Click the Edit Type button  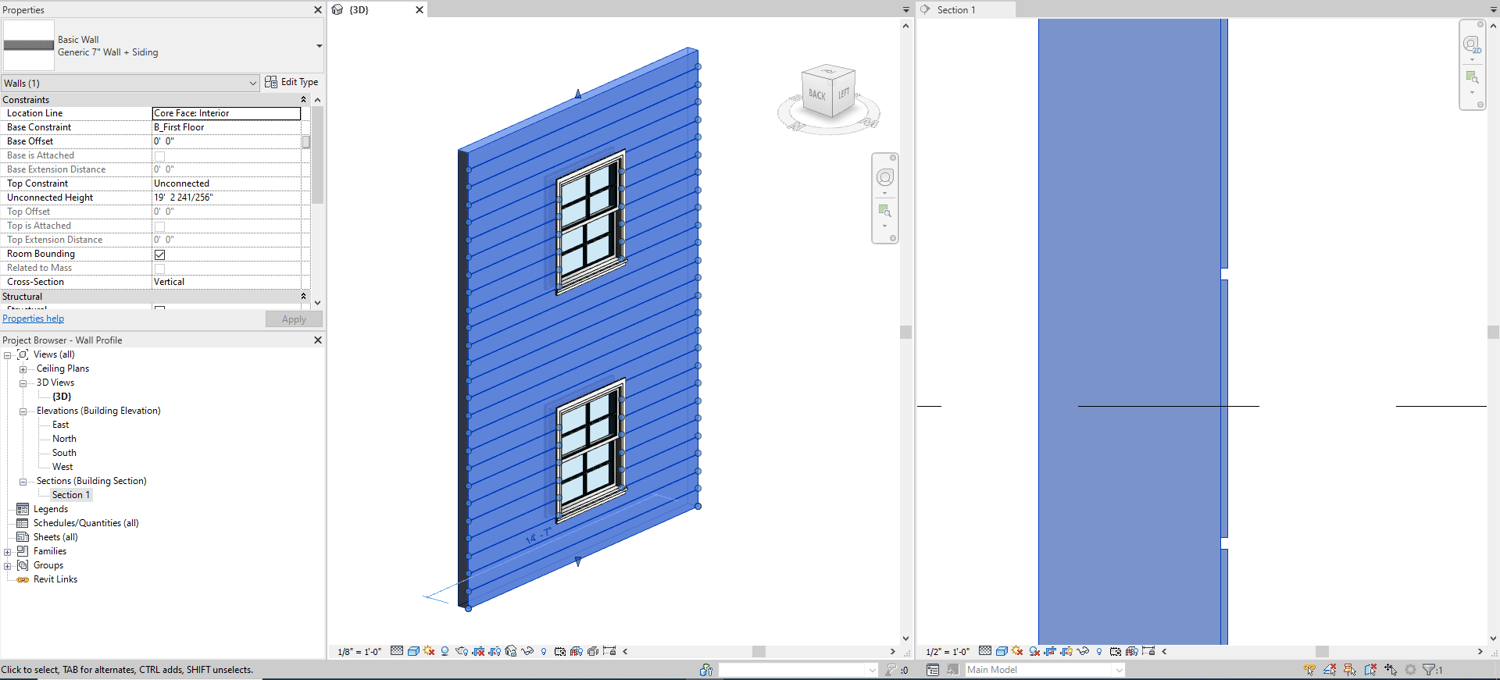(x=292, y=82)
